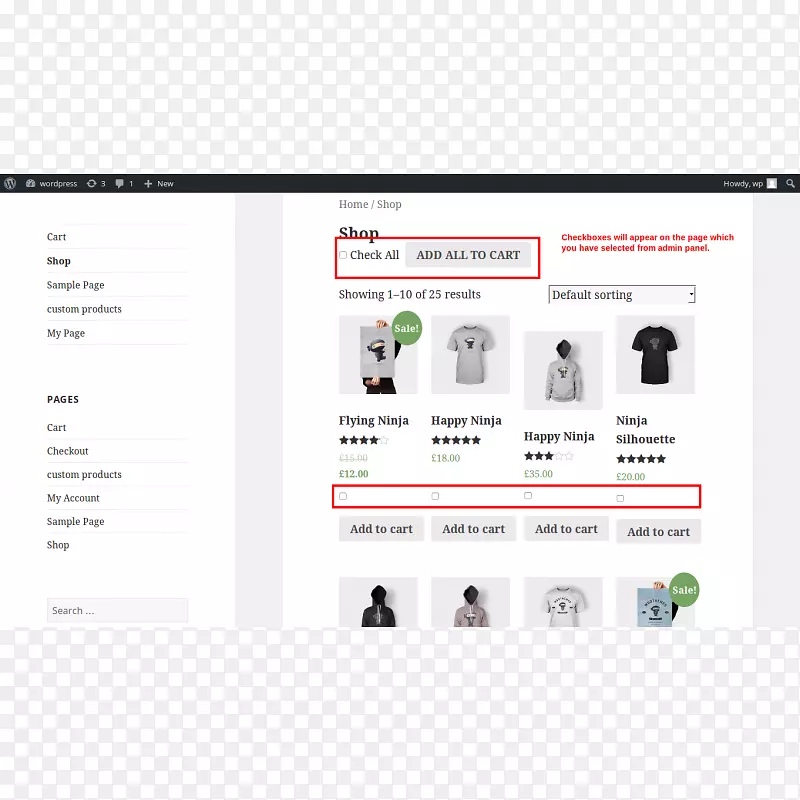
Task: Click the WordPress logo in admin bar
Action: coord(9,183)
